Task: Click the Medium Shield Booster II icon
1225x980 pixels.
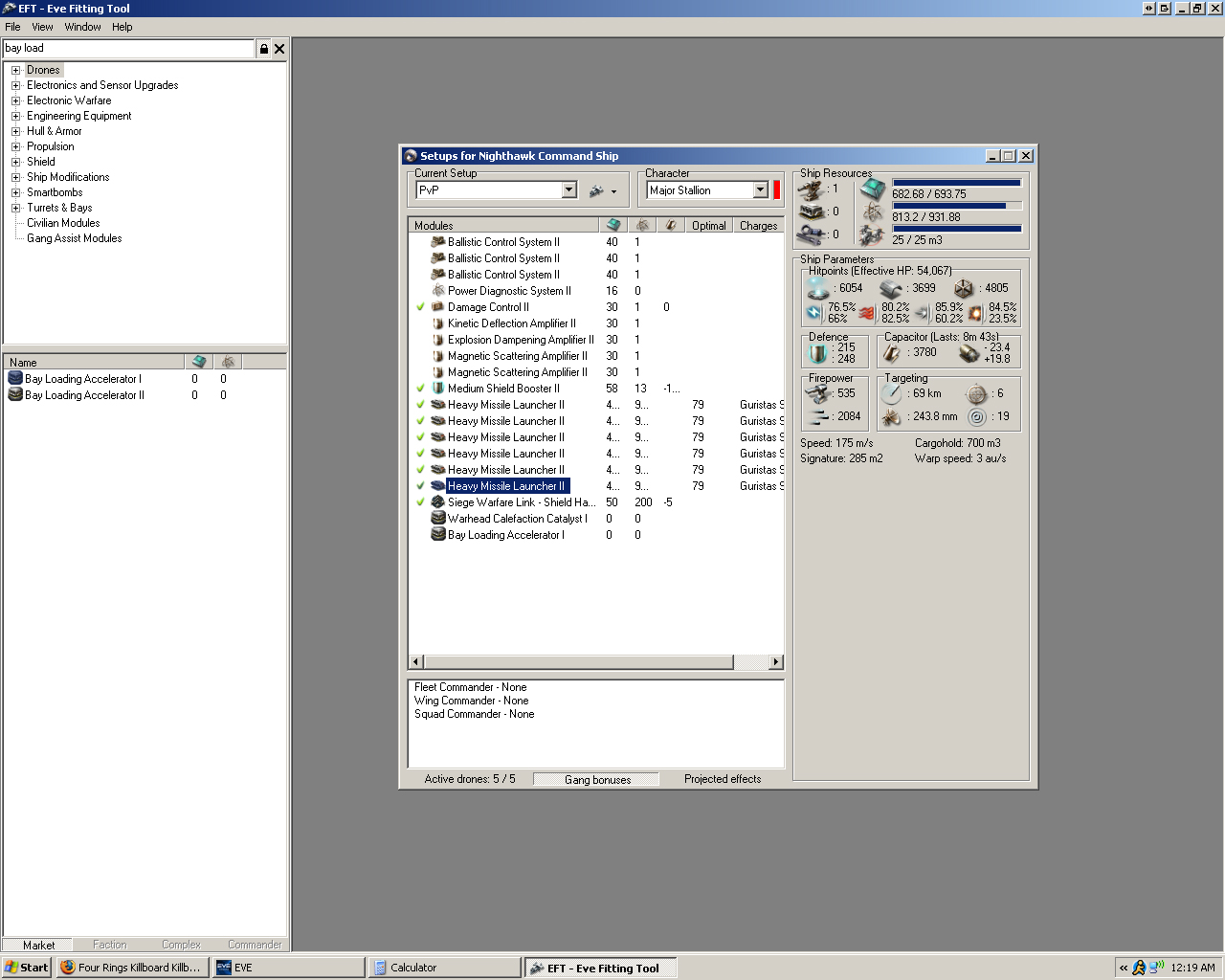Action: pyautogui.click(x=438, y=388)
